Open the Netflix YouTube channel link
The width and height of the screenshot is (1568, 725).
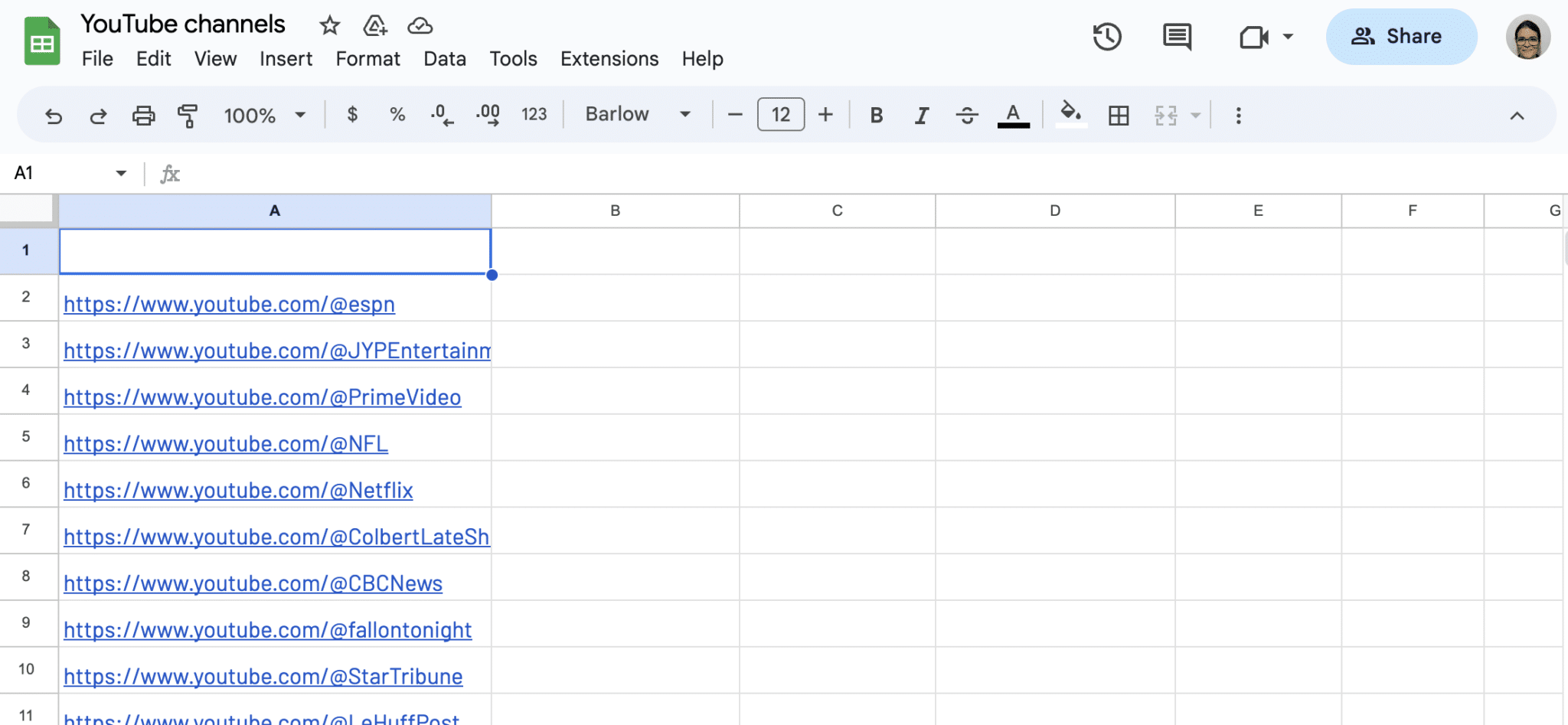point(238,491)
